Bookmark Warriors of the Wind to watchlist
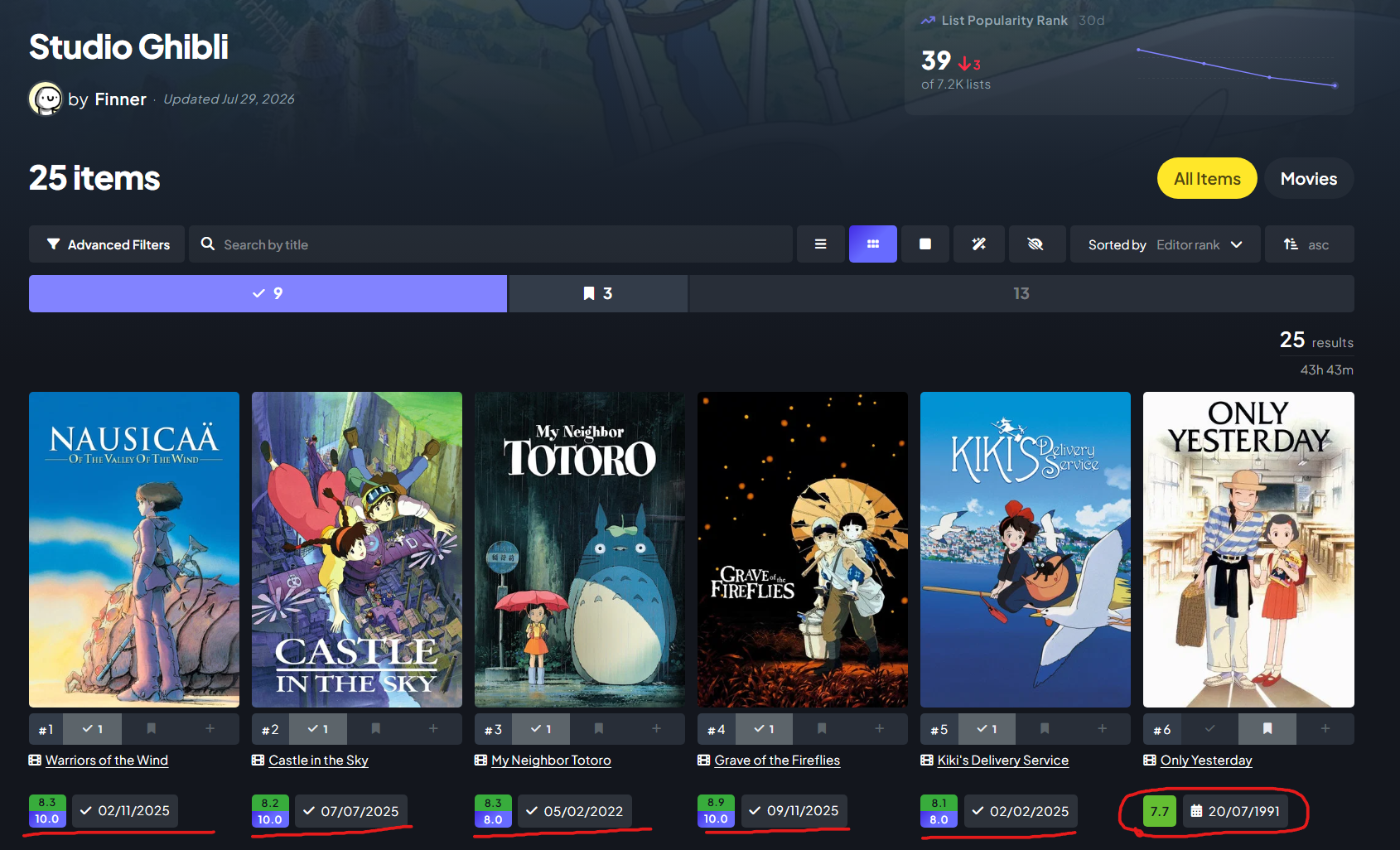 point(151,729)
